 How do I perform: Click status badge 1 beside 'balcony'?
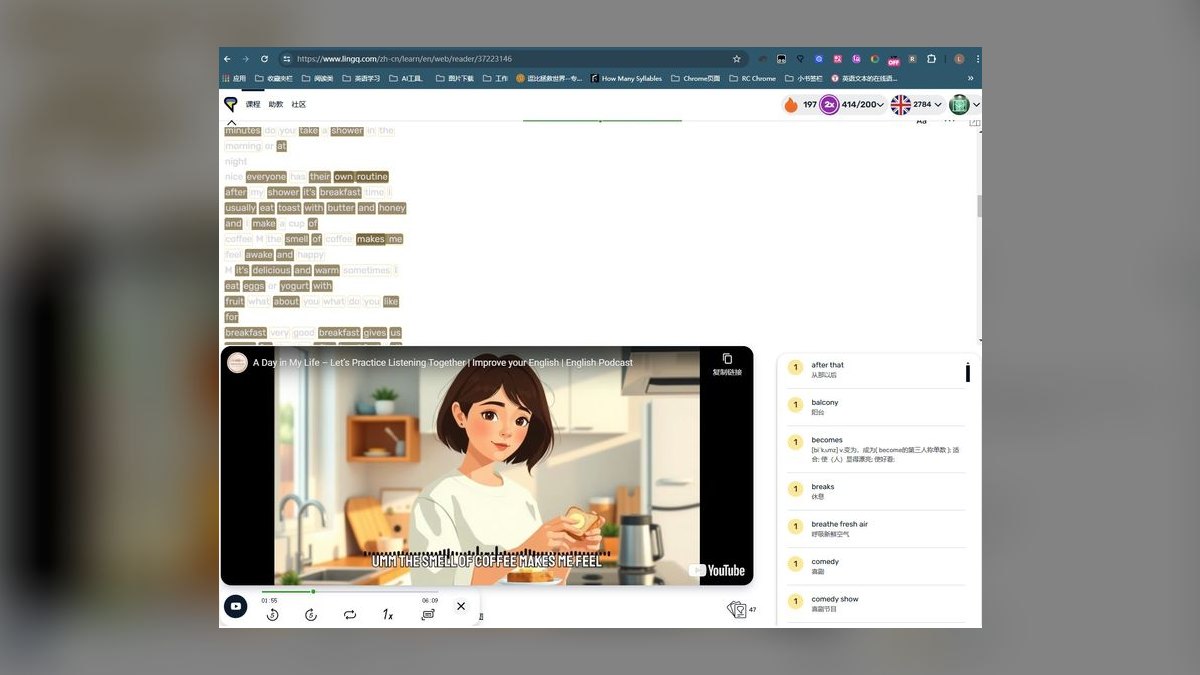[x=795, y=405]
